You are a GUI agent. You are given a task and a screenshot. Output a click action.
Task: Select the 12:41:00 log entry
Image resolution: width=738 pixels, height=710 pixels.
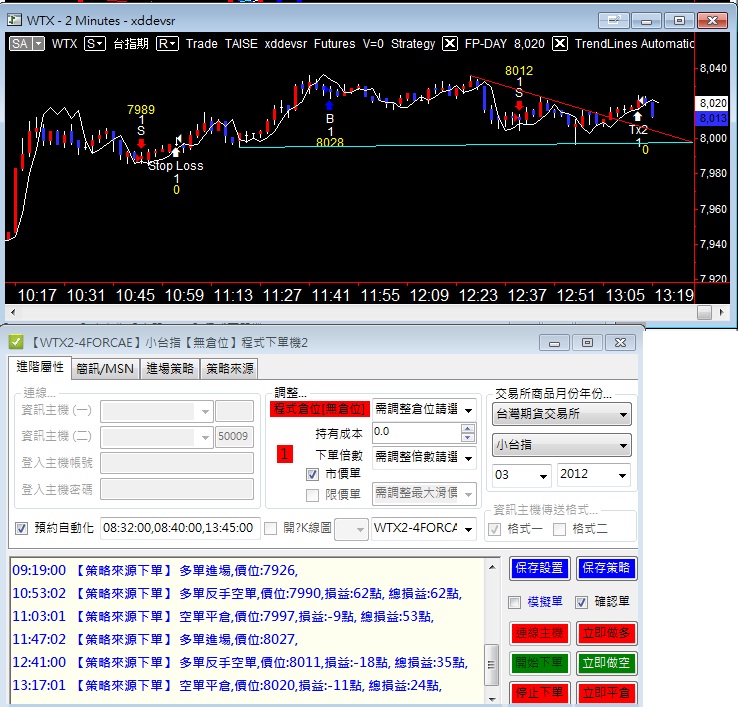(240, 663)
